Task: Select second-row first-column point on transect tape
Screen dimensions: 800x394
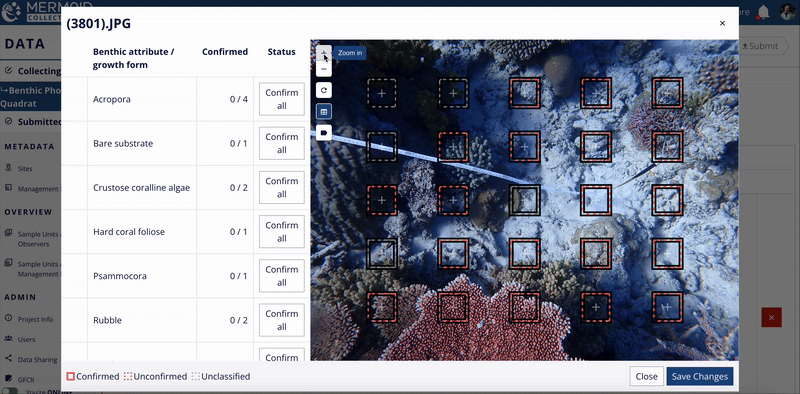Action: [x=381, y=147]
